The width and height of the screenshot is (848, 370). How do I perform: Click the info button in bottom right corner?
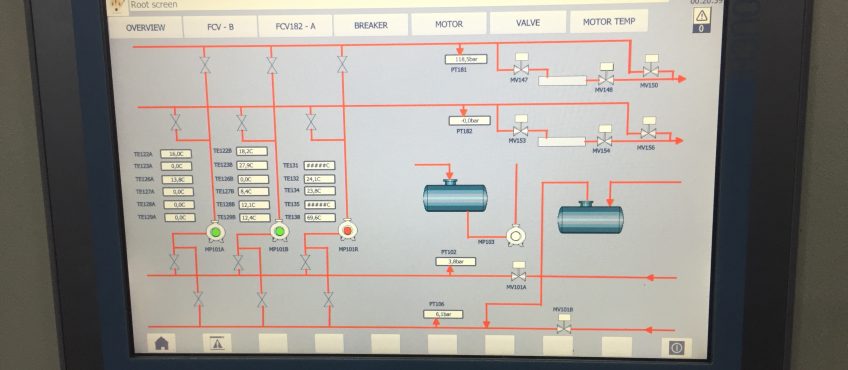click(x=676, y=348)
